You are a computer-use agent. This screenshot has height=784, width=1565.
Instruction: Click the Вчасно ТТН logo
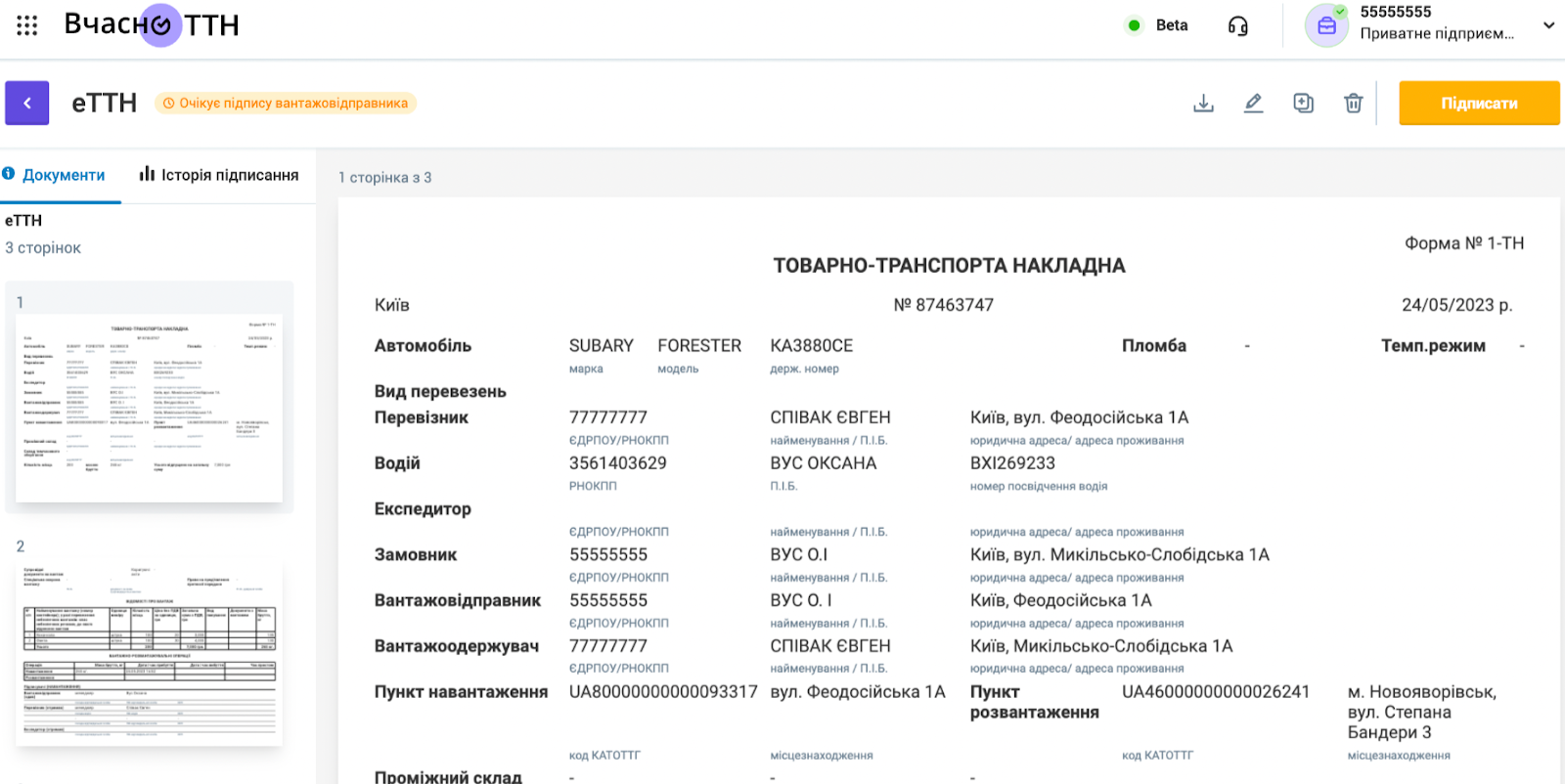click(x=152, y=24)
